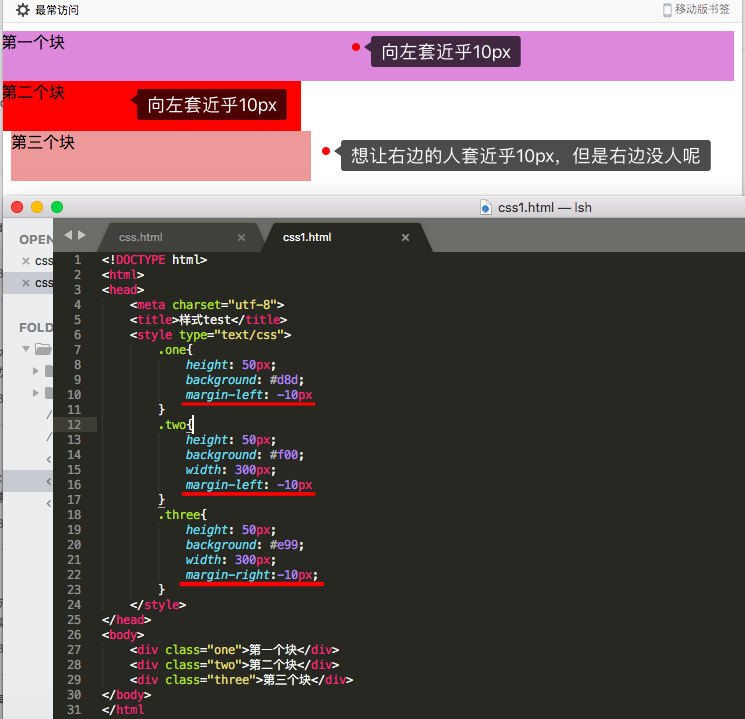This screenshot has width=745, height=719.
Task: Close first open file in sidebar
Action: click(26, 260)
